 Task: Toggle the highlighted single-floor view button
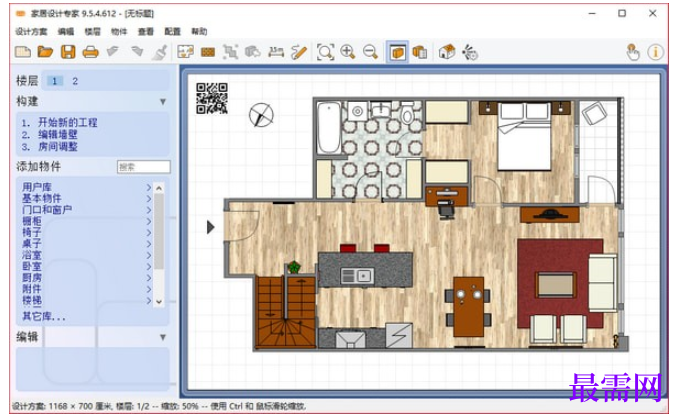point(397,52)
